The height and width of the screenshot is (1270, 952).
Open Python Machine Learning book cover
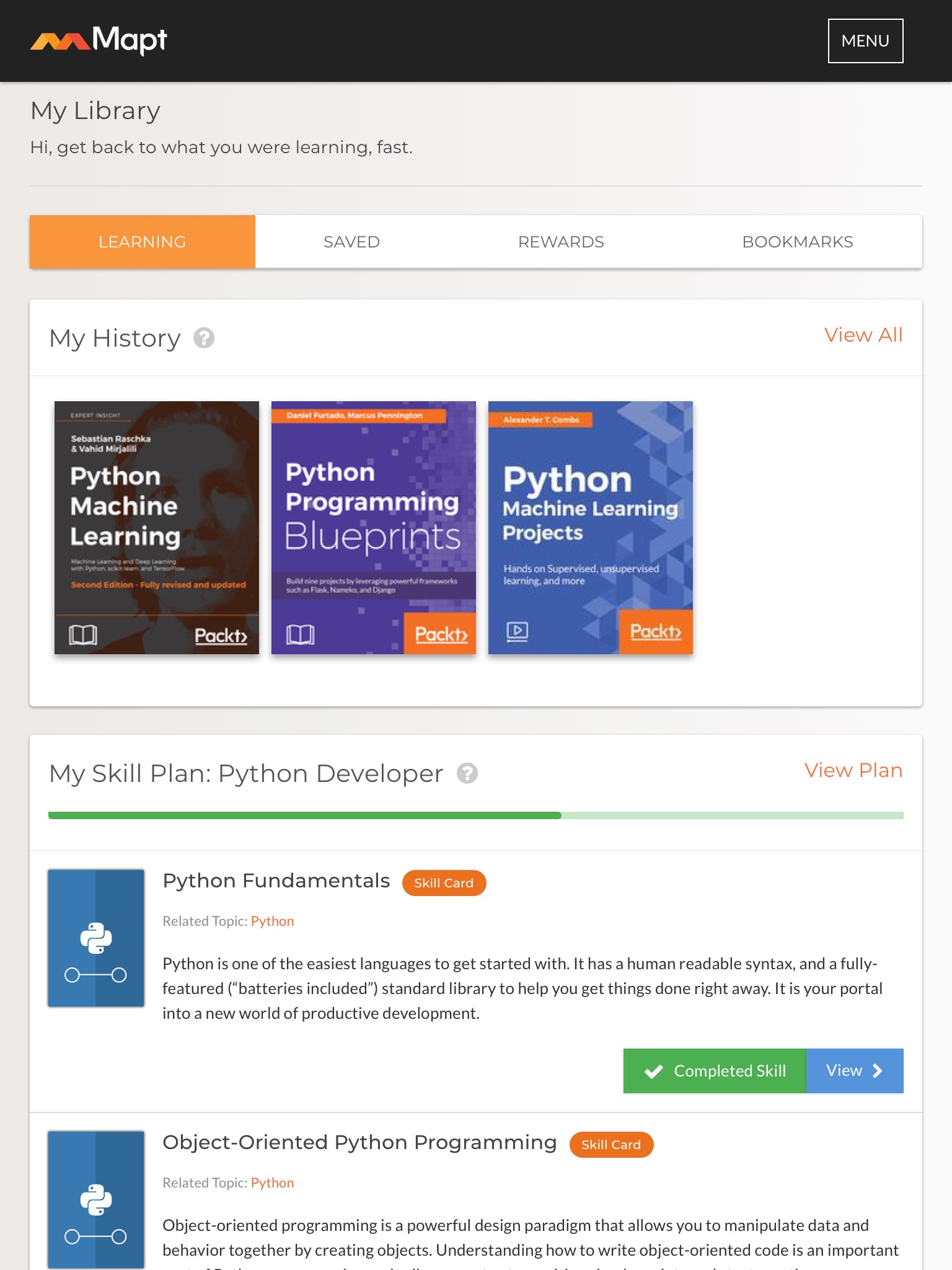[157, 527]
